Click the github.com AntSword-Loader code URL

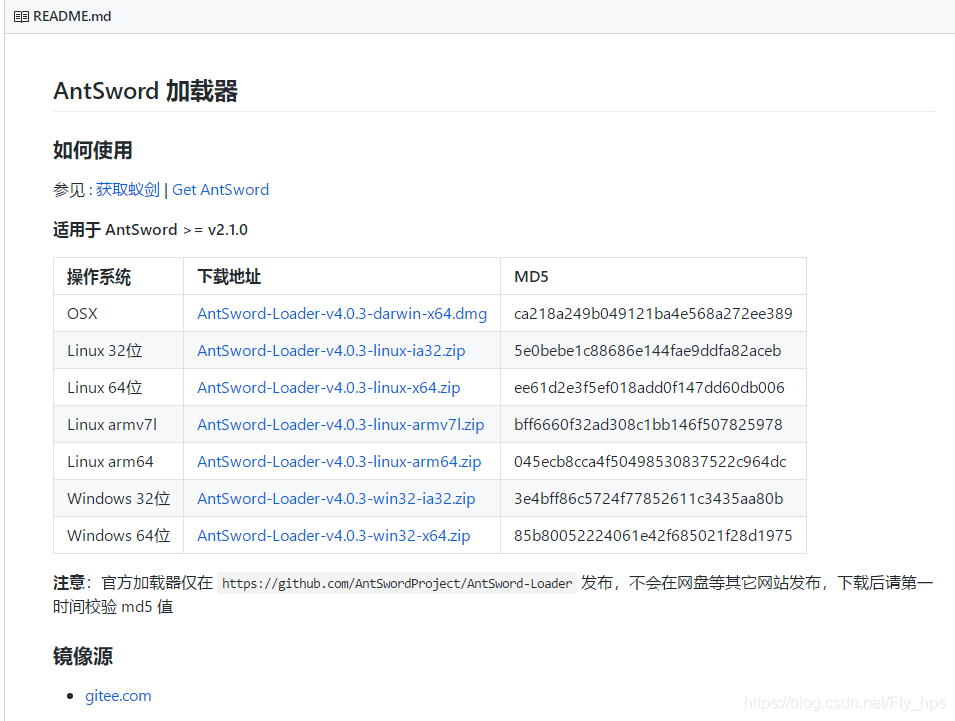click(397, 583)
